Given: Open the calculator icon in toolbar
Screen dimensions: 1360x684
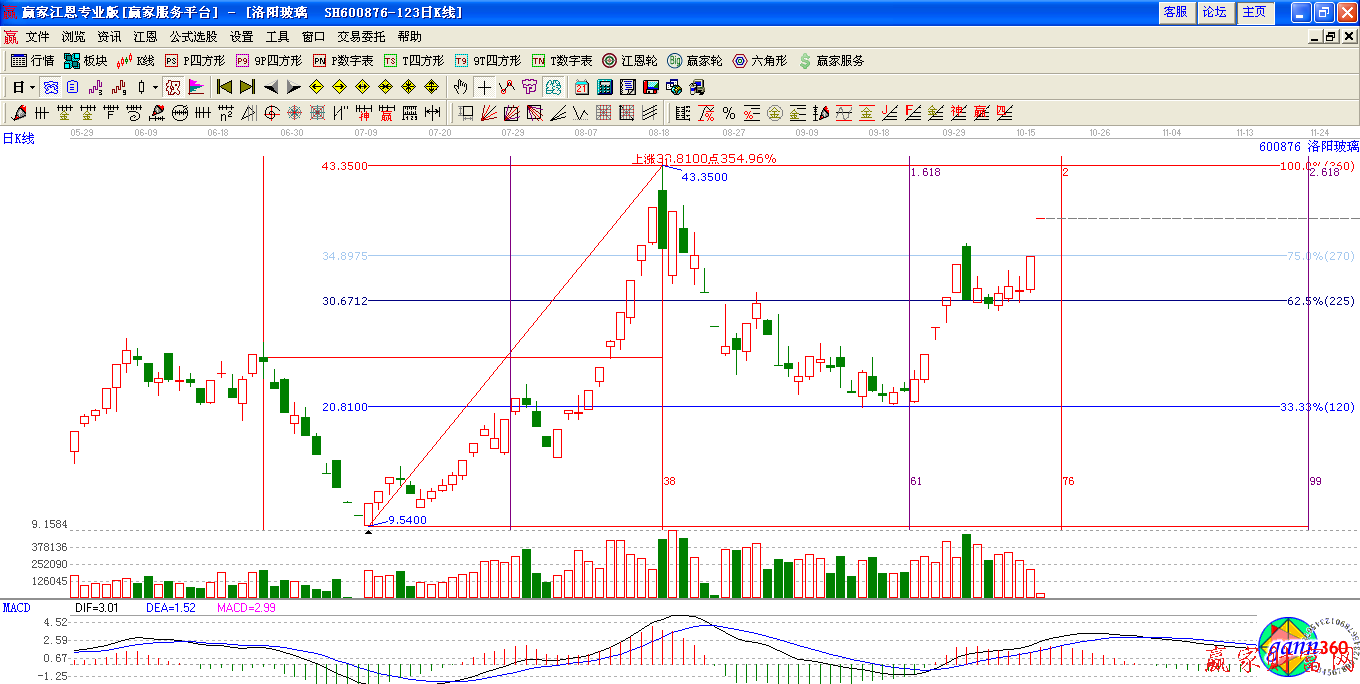Looking at the screenshot, I should click(x=605, y=87).
